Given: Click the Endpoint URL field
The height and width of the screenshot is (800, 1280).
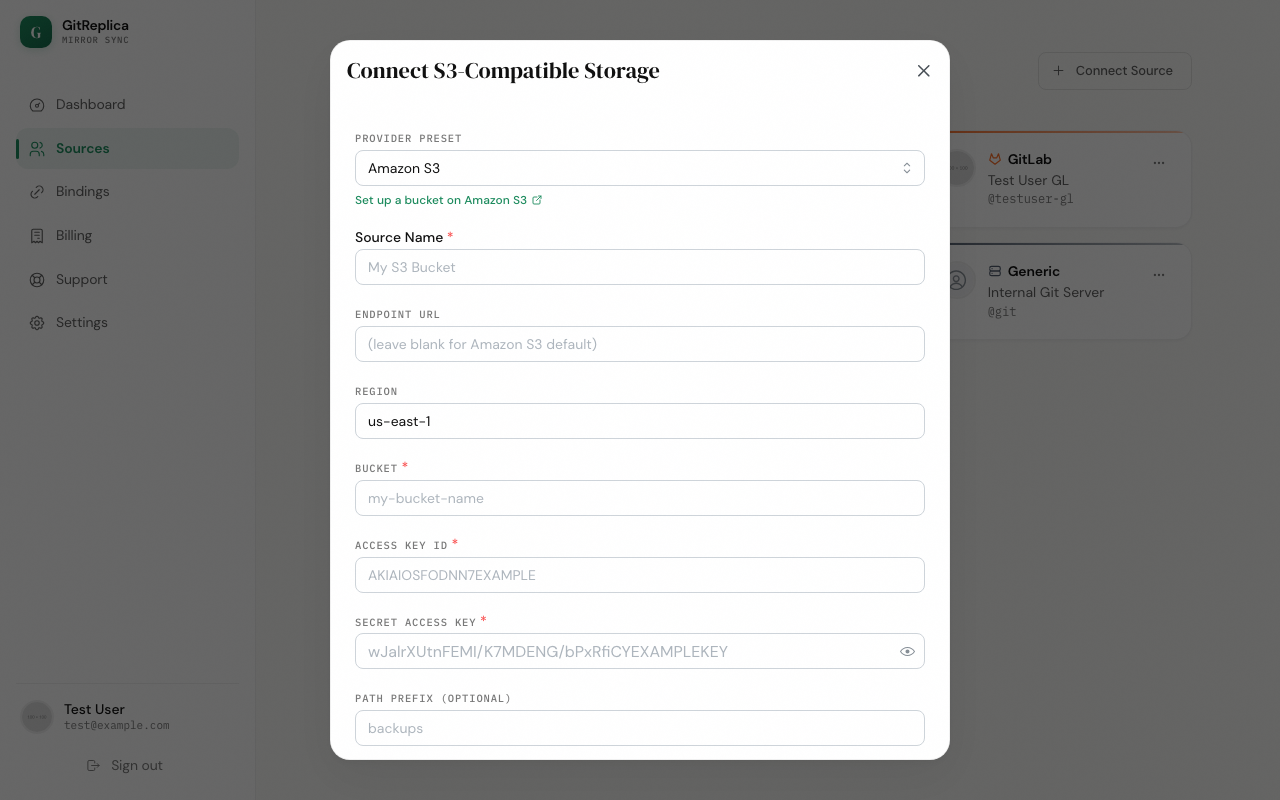Looking at the screenshot, I should click(x=639, y=344).
